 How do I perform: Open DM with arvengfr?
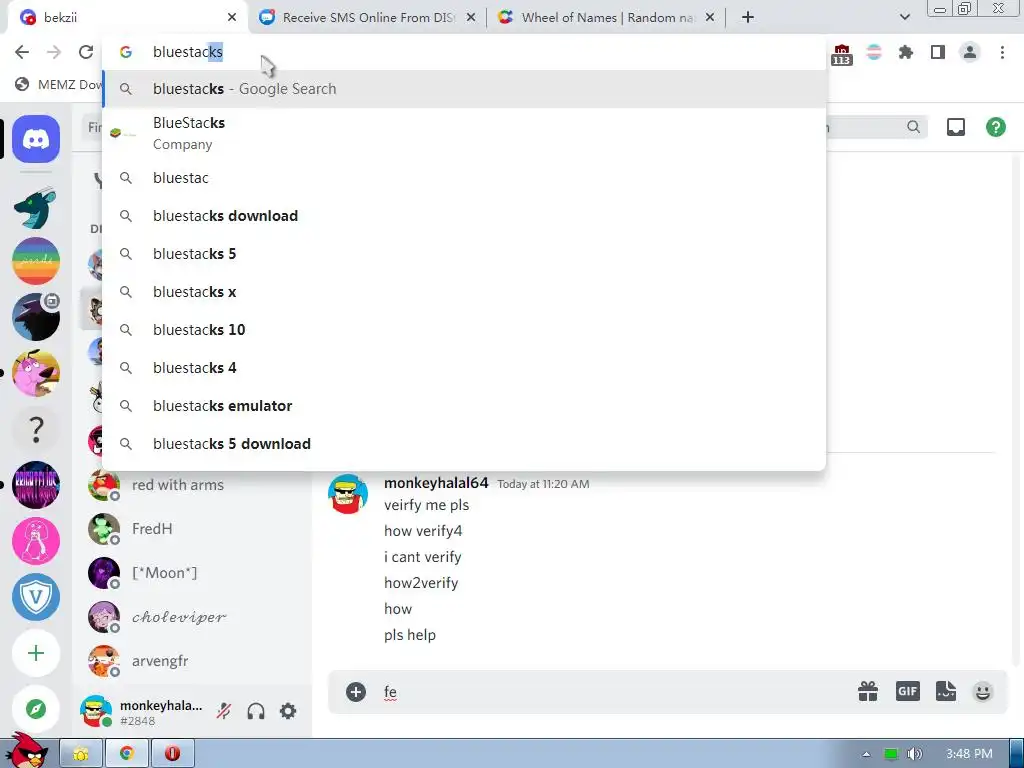(x=193, y=660)
